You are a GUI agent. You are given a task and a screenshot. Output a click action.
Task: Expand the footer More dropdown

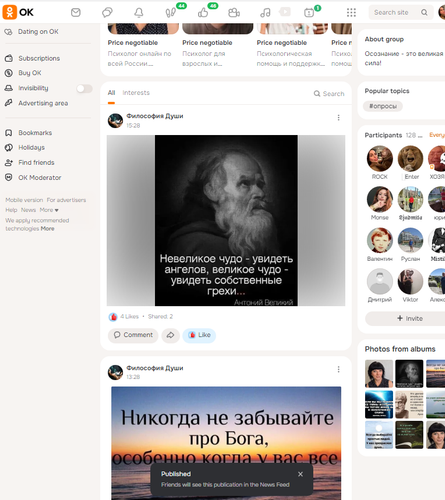tap(49, 210)
